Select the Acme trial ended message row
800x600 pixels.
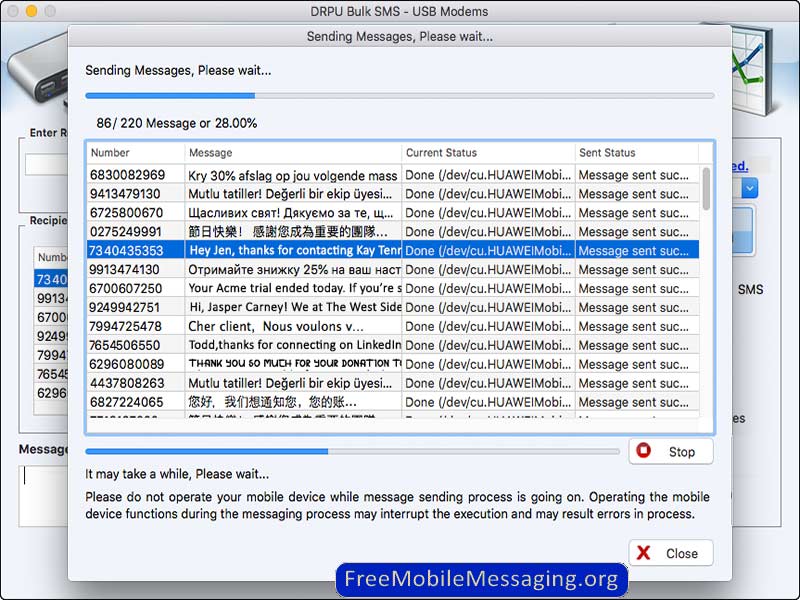(294, 289)
